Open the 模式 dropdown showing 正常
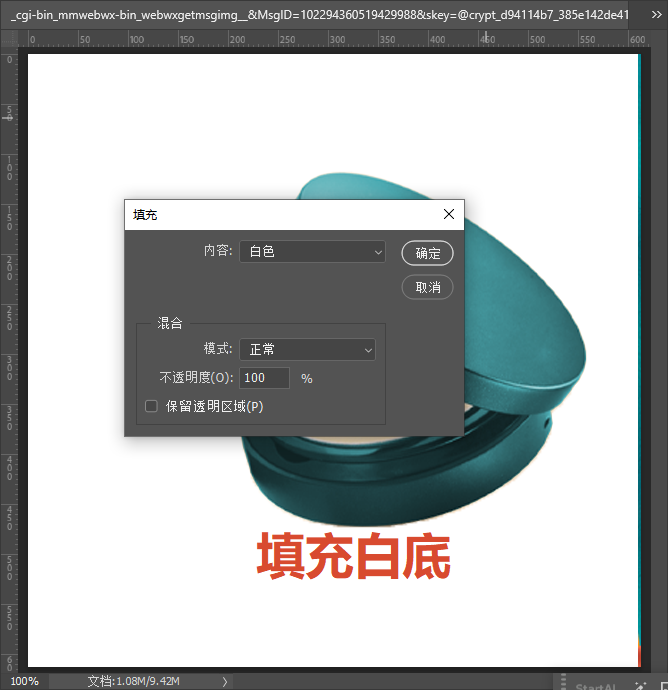The image size is (668, 690). click(307, 349)
